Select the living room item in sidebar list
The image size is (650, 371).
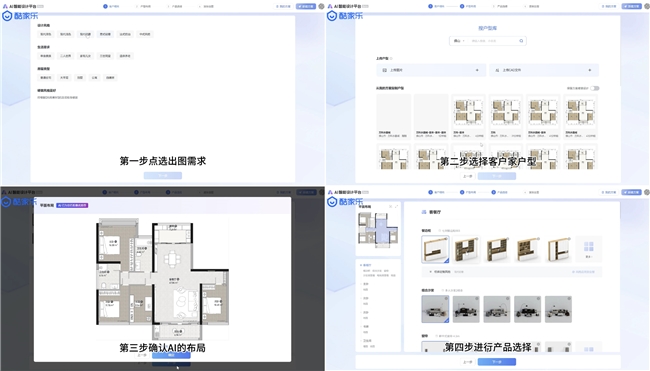point(366,265)
